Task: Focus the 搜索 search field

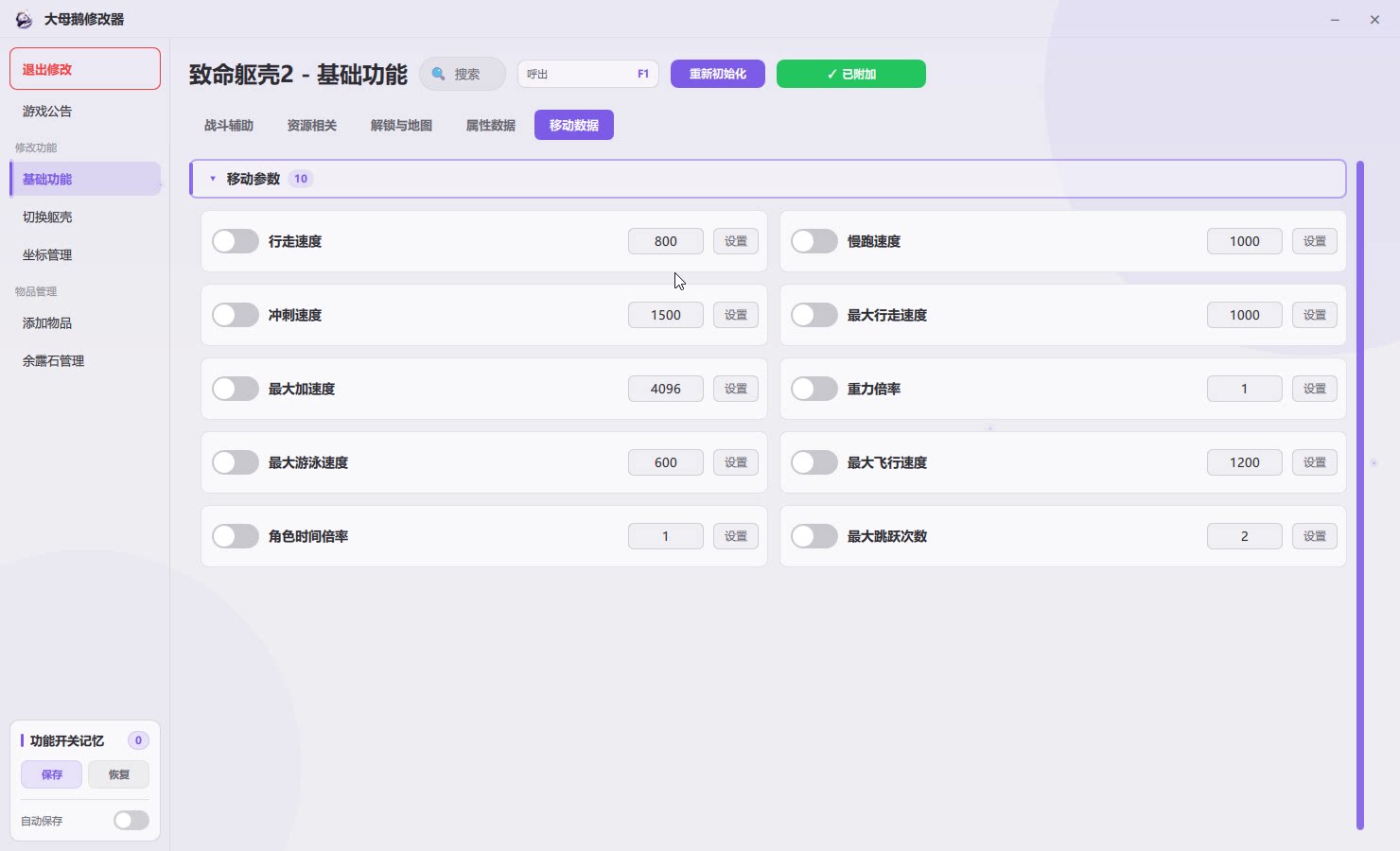Action: click(463, 74)
